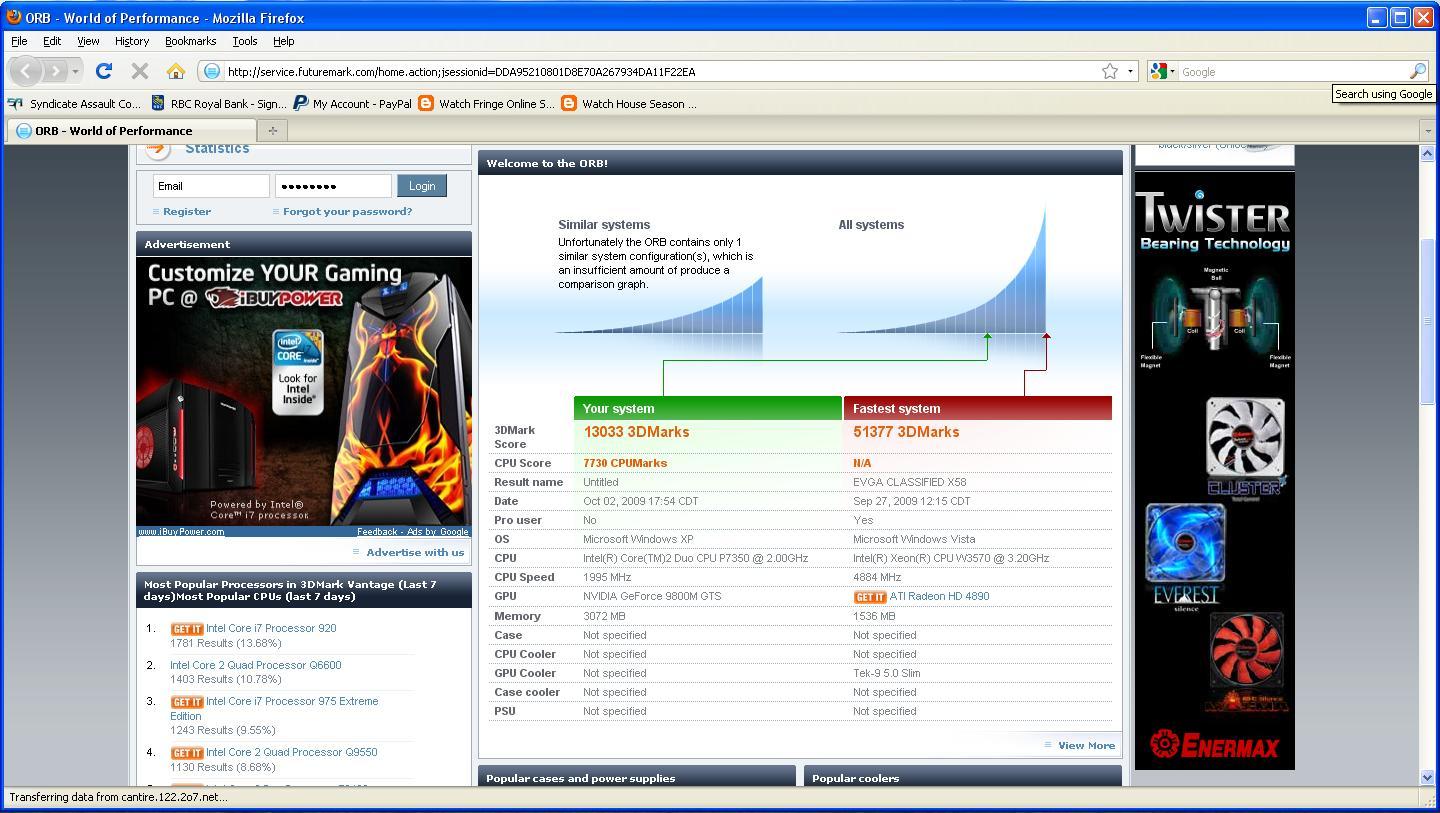The image size is (1440, 813).
Task: Click the password input field
Action: tap(333, 186)
